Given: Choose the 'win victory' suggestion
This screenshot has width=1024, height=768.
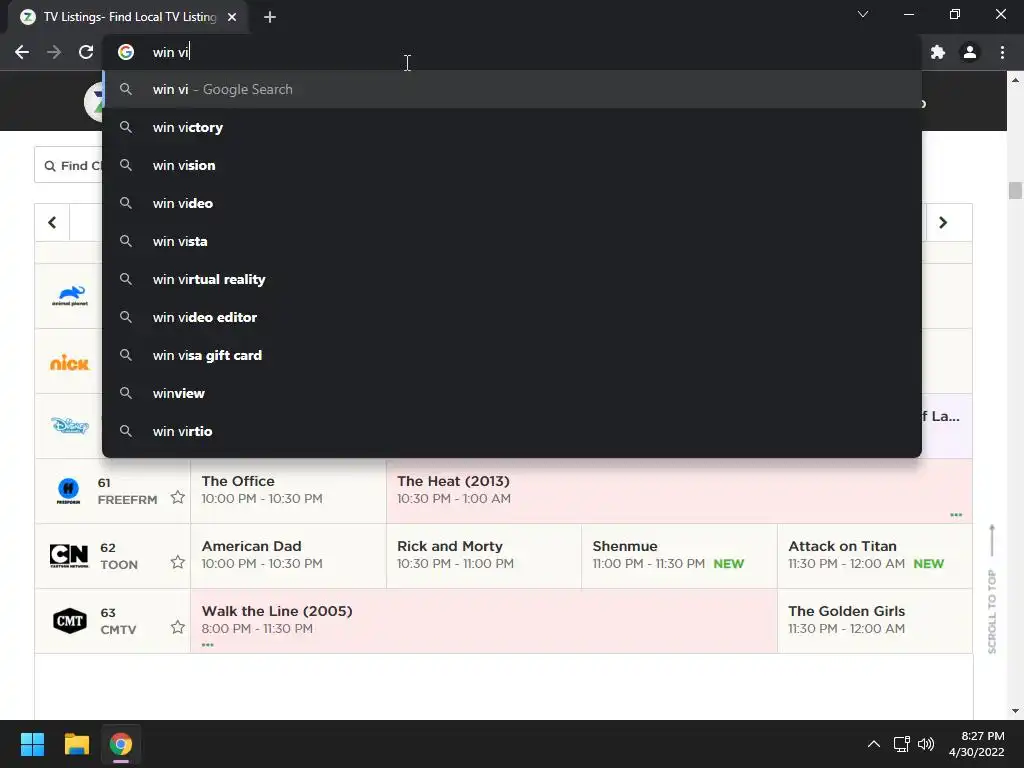Looking at the screenshot, I should pos(512,127).
